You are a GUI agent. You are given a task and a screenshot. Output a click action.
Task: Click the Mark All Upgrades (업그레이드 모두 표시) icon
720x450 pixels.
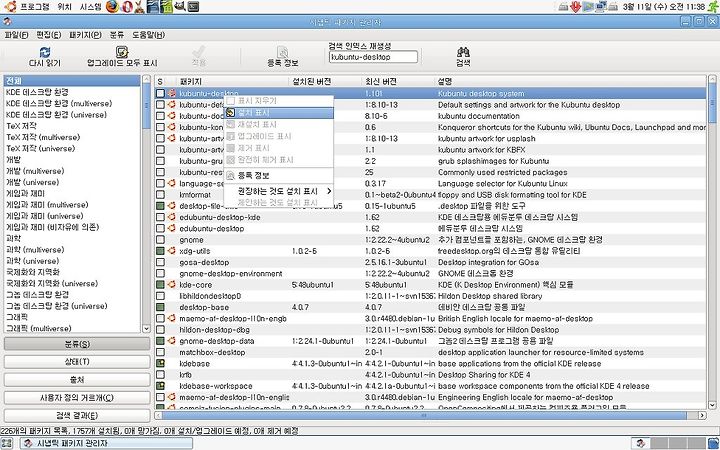point(122,52)
